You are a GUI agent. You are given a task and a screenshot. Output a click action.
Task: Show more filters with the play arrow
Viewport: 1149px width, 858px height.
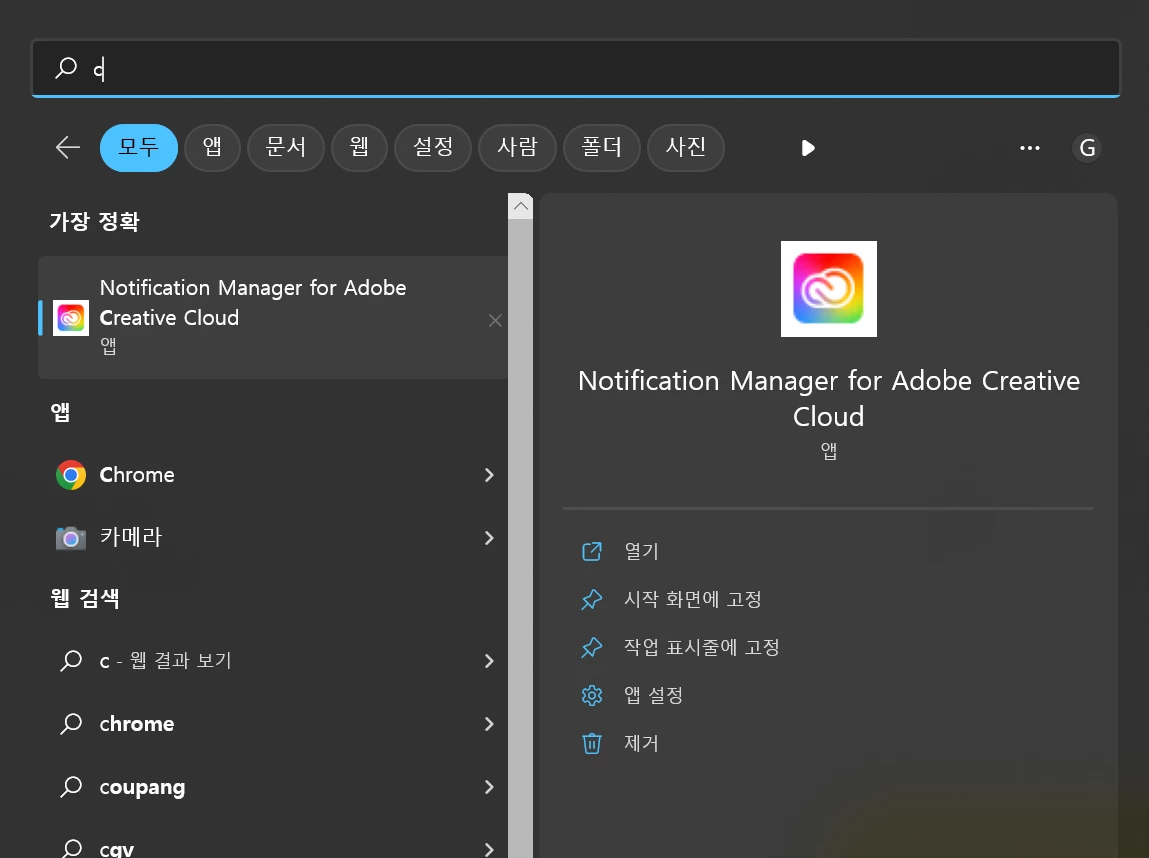tap(808, 148)
